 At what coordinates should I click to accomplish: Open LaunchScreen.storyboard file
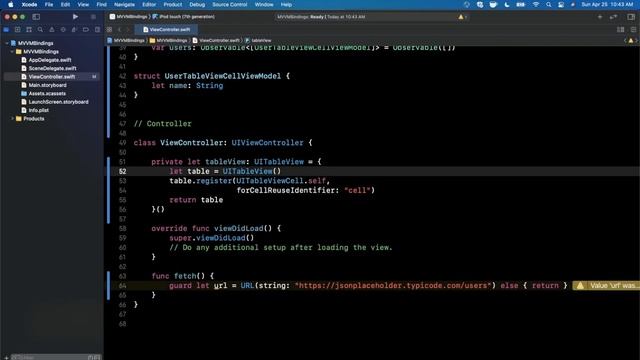pos(58,102)
